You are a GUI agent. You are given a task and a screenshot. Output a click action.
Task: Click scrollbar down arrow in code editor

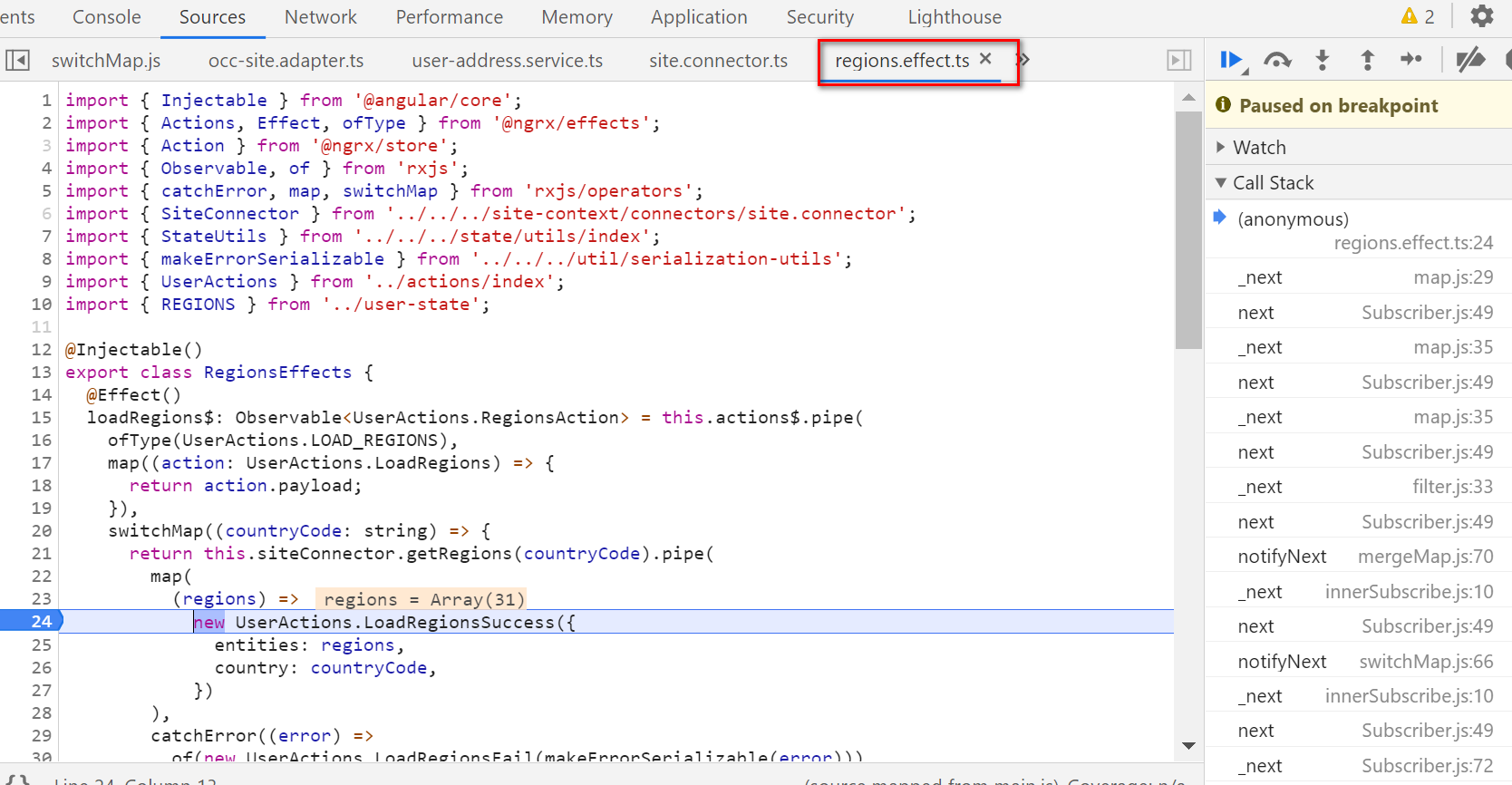click(x=1188, y=746)
